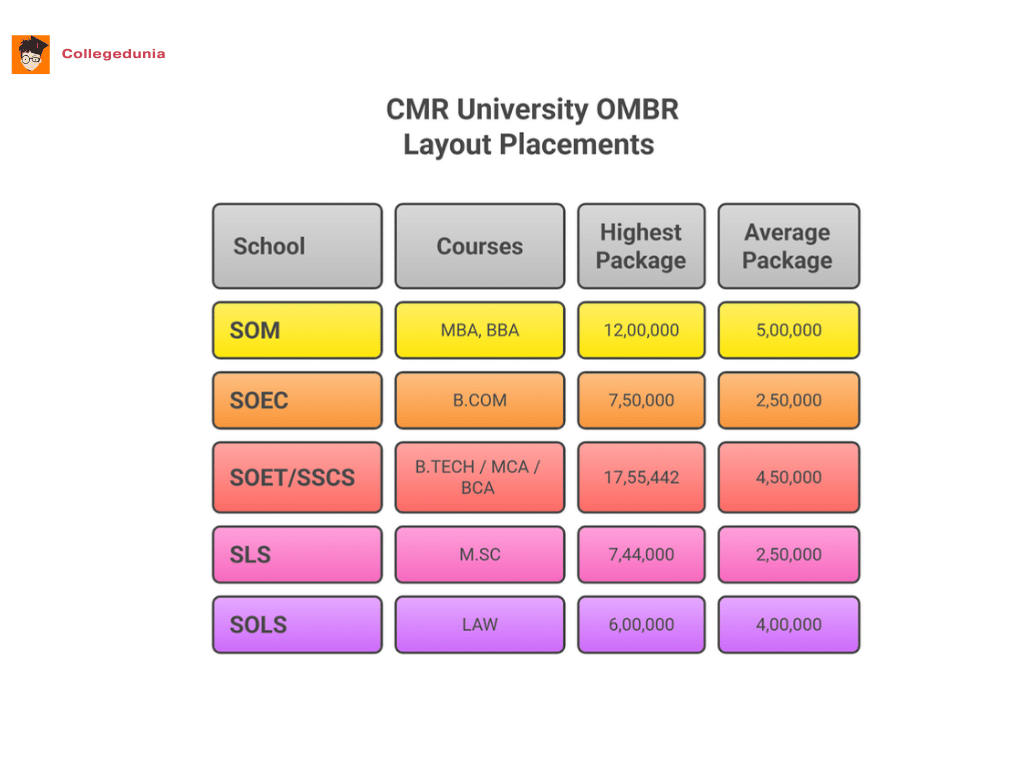Expand the MBA, BBA courses cell
Screen dimensions: 1024x768
click(479, 330)
